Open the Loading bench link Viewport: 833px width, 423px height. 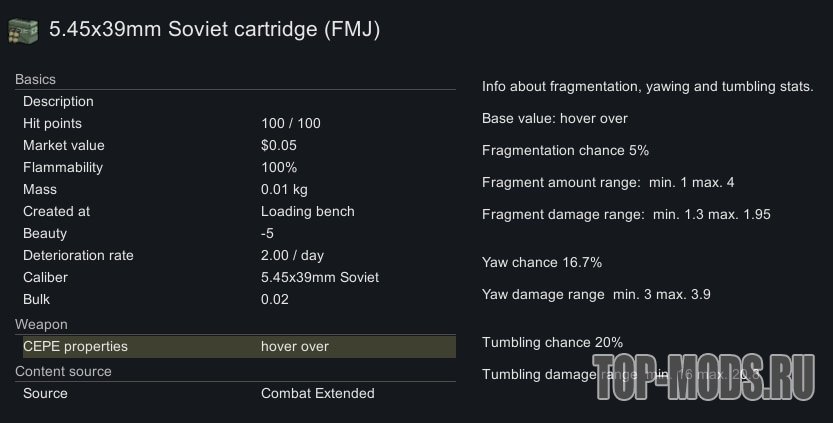point(307,211)
